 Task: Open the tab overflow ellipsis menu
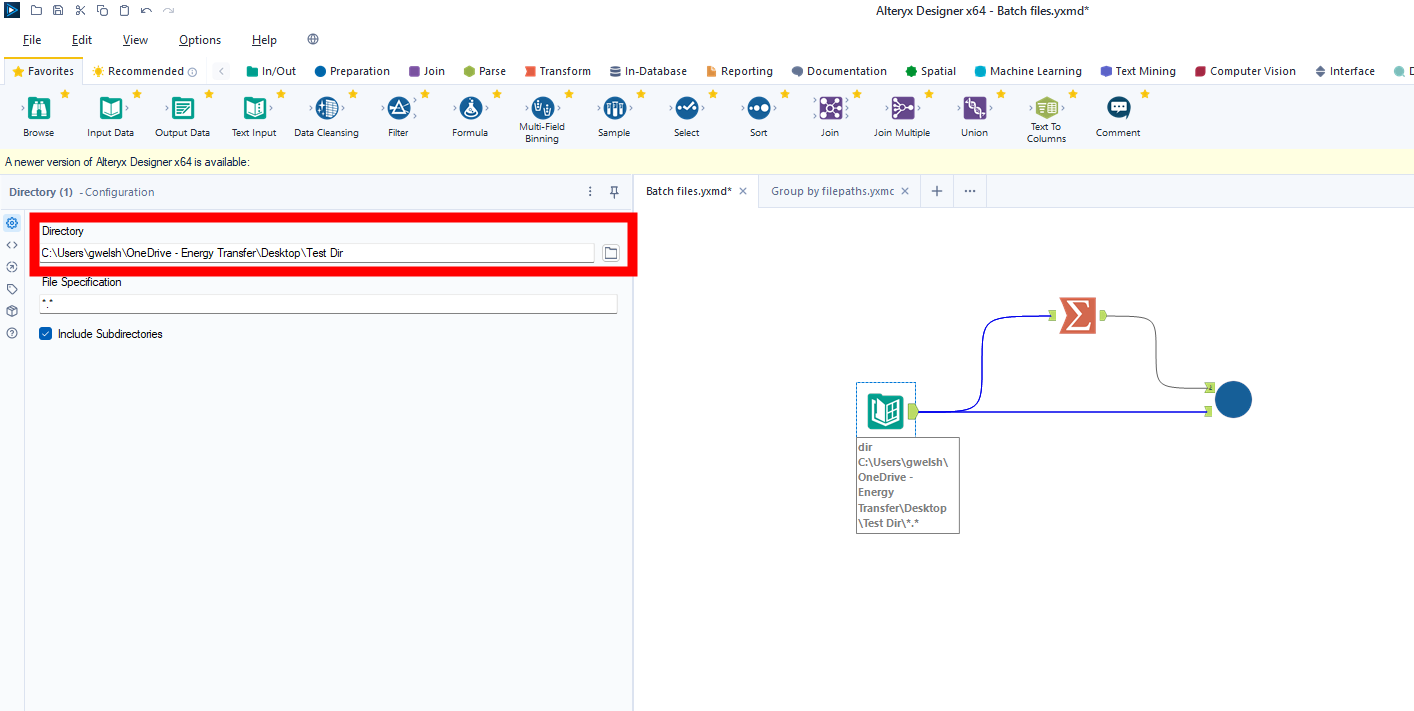coord(969,191)
